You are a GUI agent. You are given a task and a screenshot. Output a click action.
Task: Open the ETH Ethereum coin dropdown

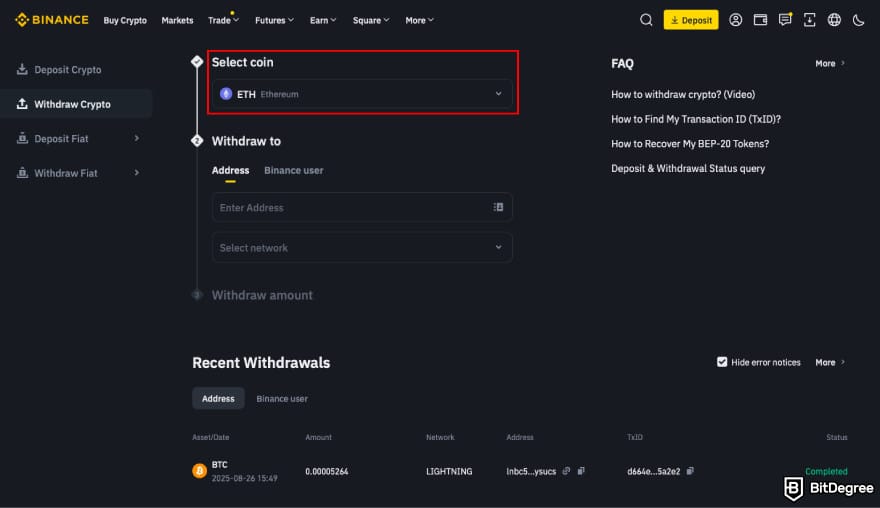pyautogui.click(x=362, y=94)
